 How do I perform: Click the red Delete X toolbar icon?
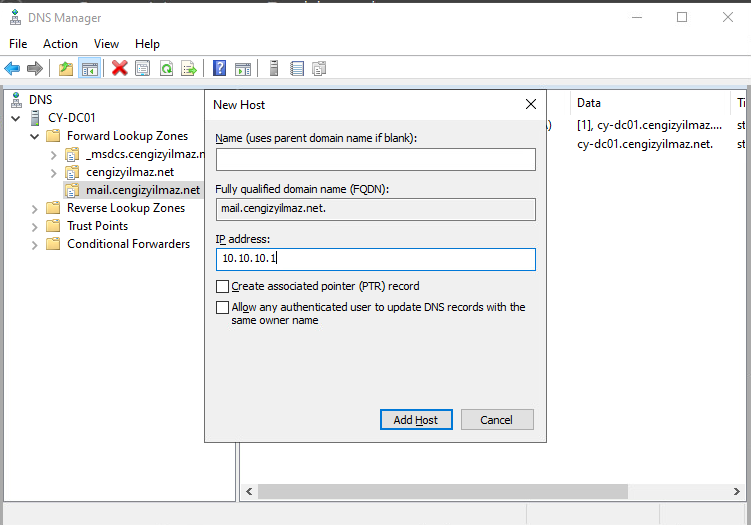pyautogui.click(x=120, y=69)
